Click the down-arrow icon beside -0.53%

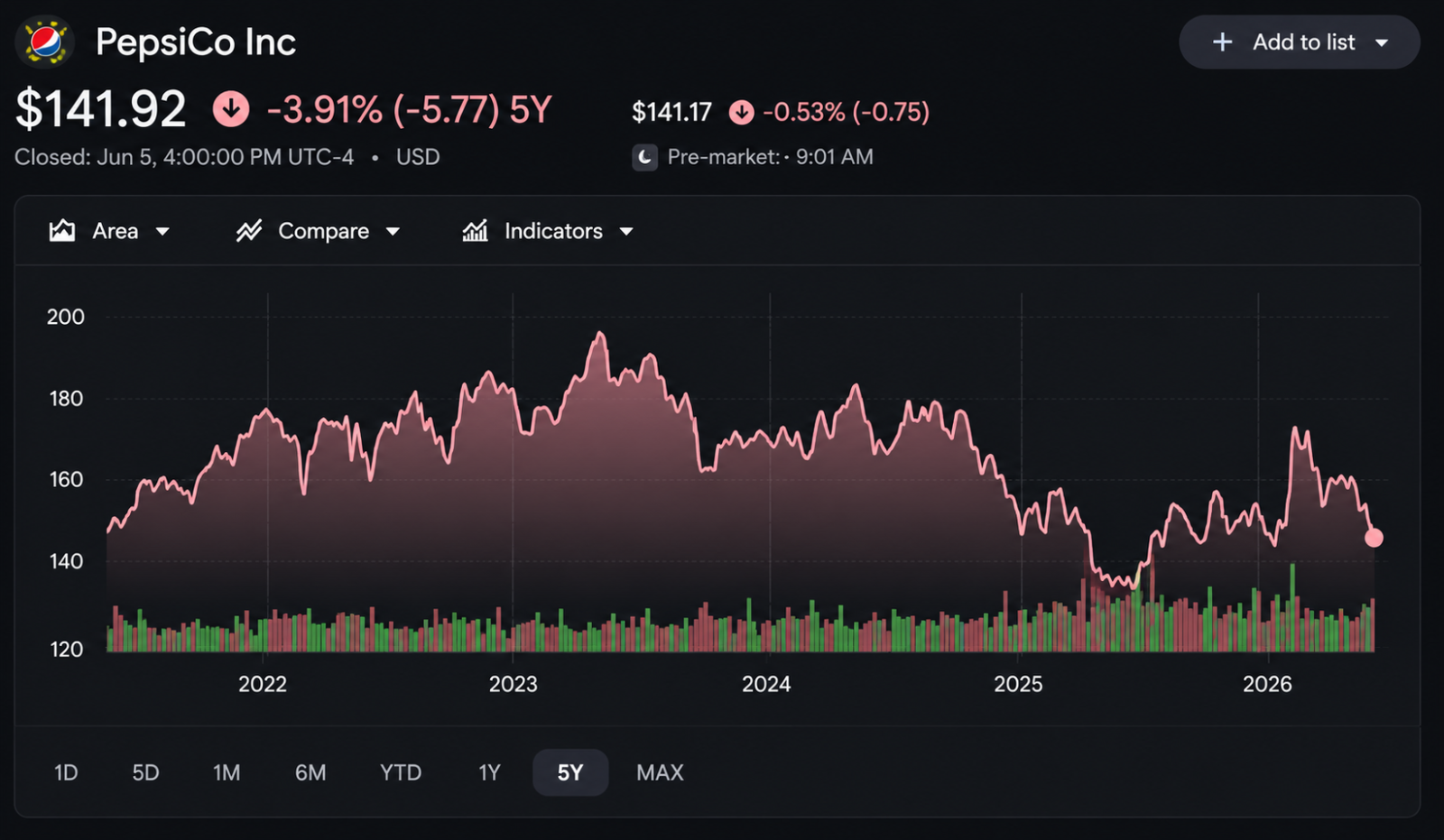tap(741, 112)
